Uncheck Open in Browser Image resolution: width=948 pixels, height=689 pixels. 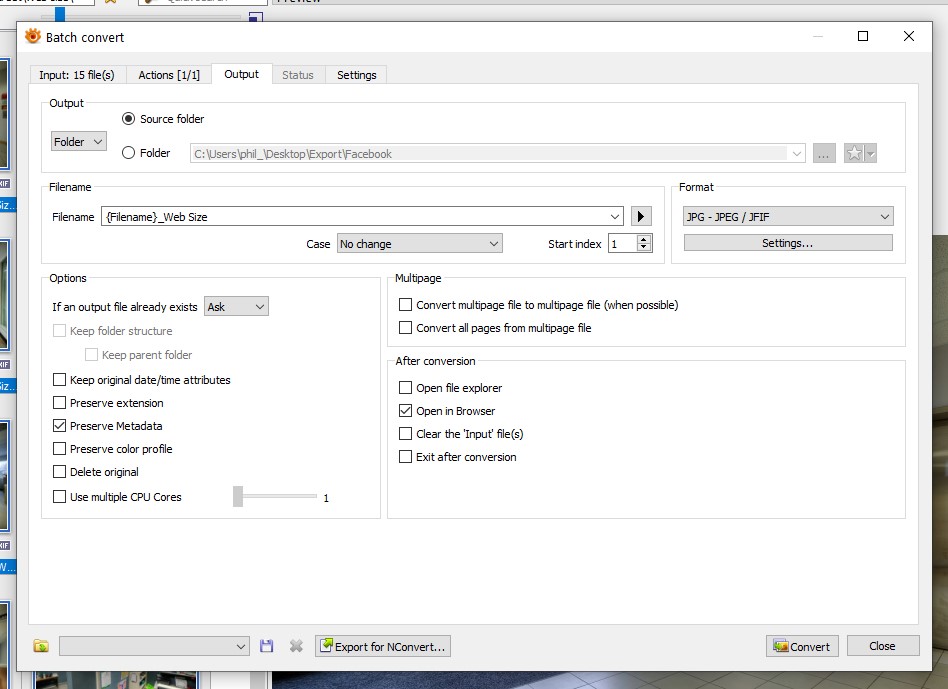[x=406, y=410]
